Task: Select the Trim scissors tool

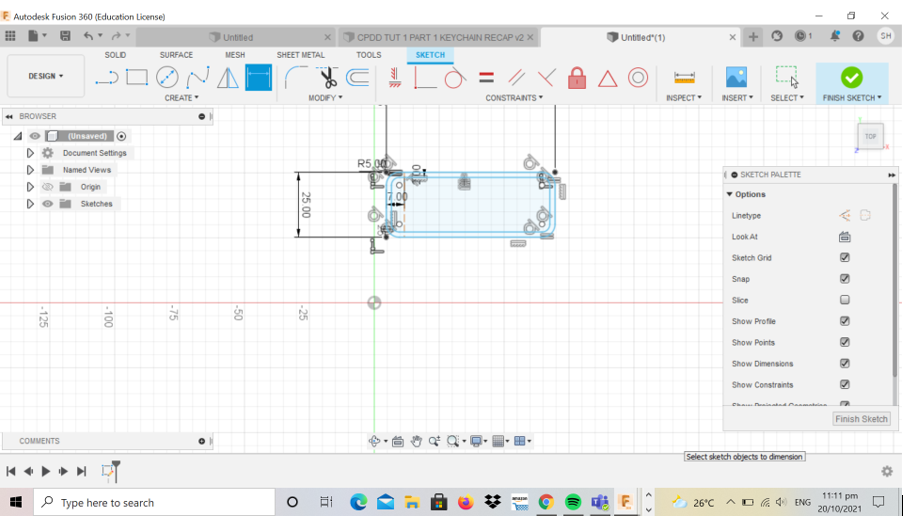Action: pyautogui.click(x=328, y=77)
